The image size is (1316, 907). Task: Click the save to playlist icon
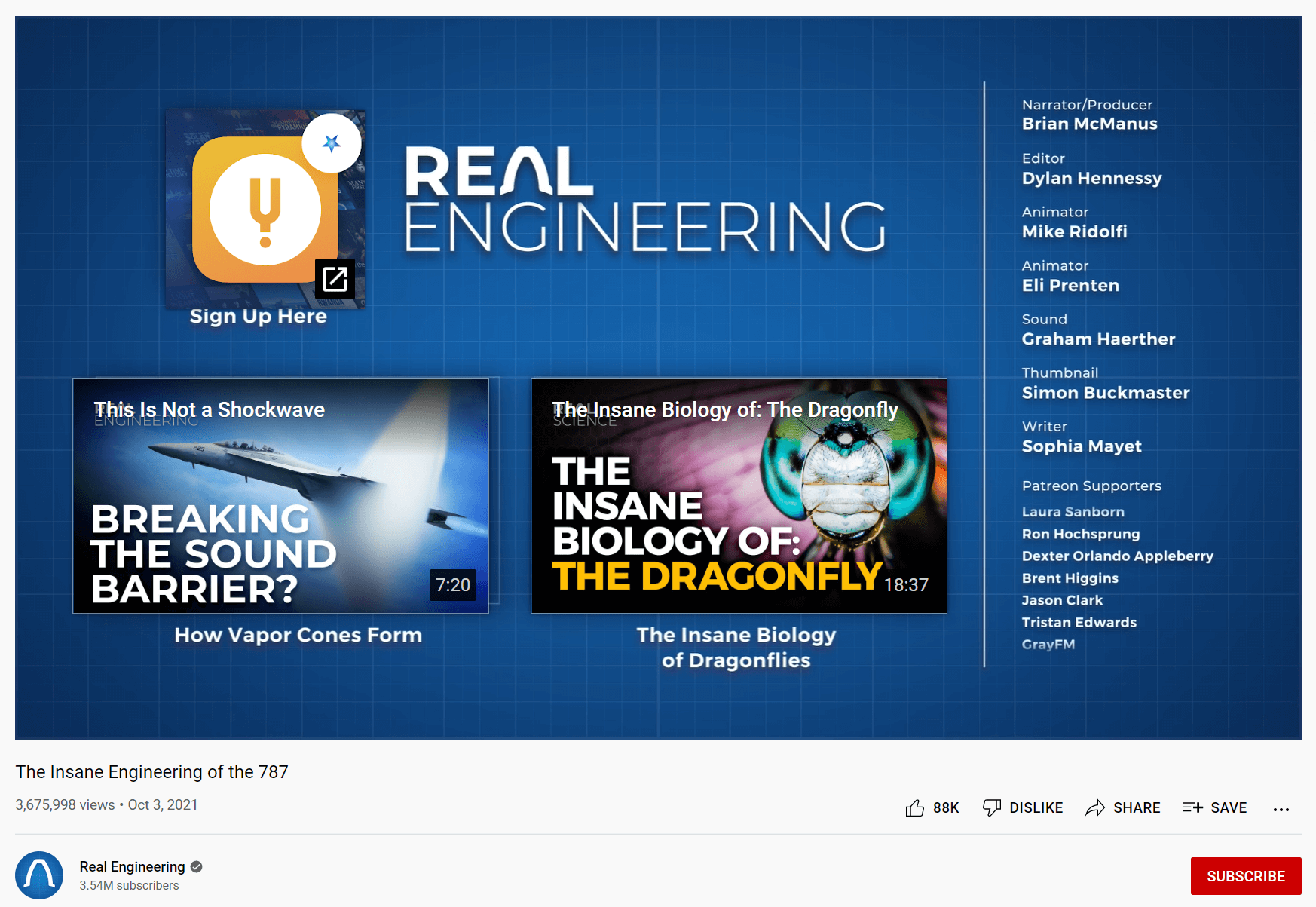[x=1192, y=807]
